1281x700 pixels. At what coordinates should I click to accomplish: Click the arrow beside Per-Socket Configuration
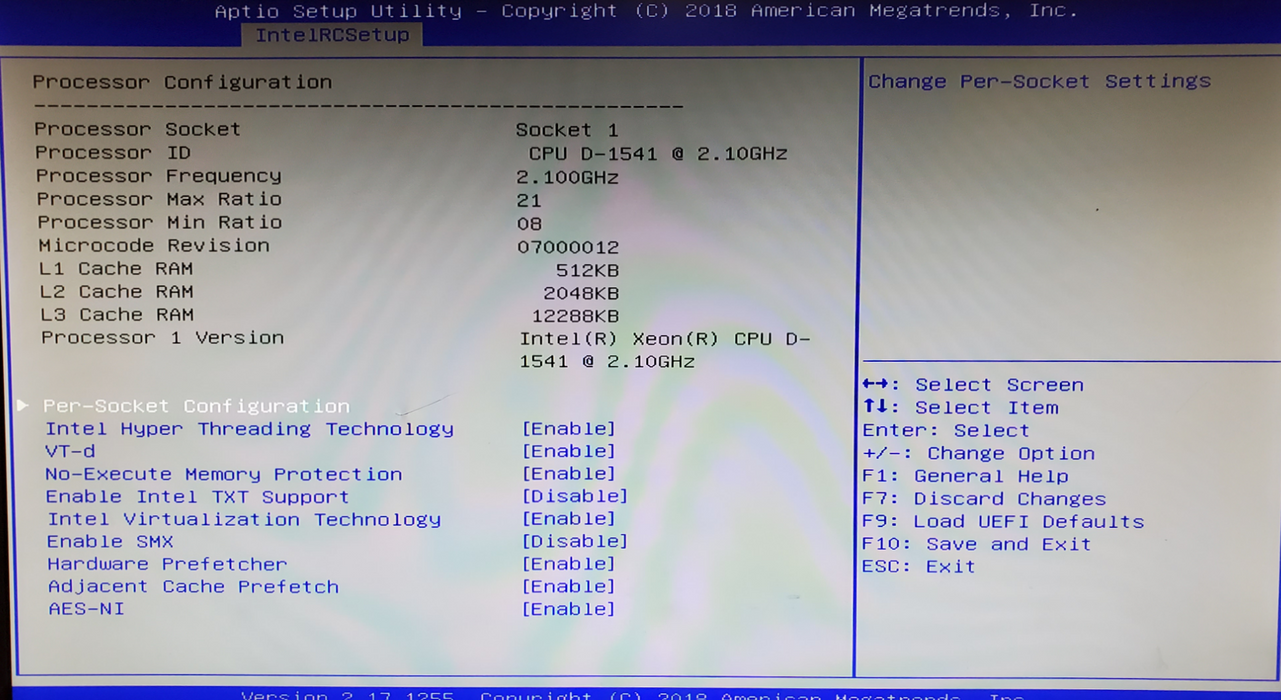coord(22,405)
